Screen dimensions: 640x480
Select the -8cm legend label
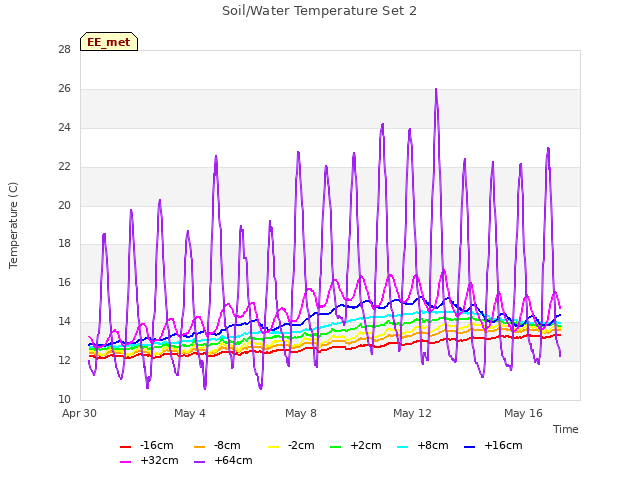tap(227, 445)
